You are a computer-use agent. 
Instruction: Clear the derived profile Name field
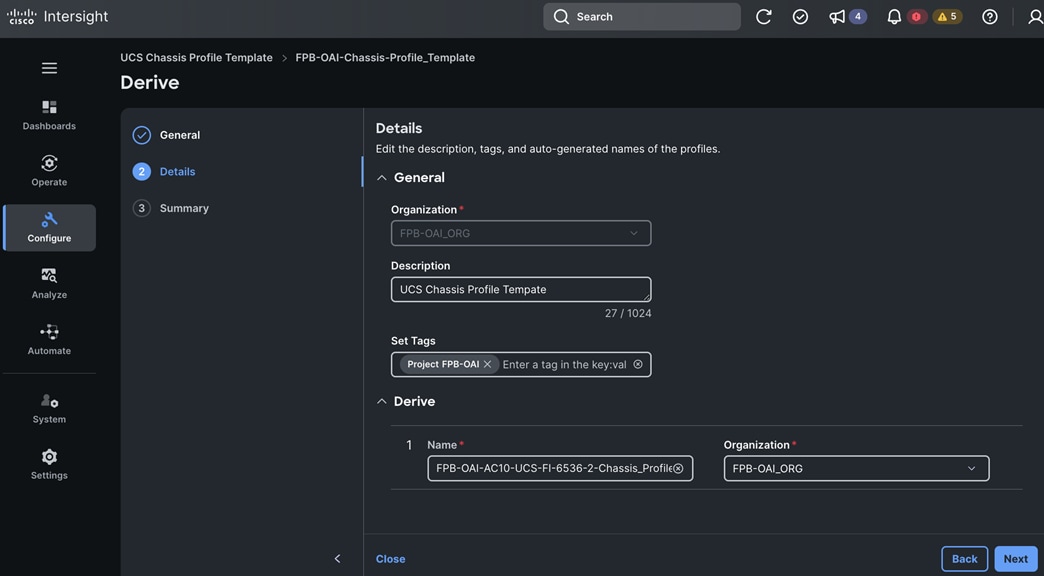[x=678, y=468]
